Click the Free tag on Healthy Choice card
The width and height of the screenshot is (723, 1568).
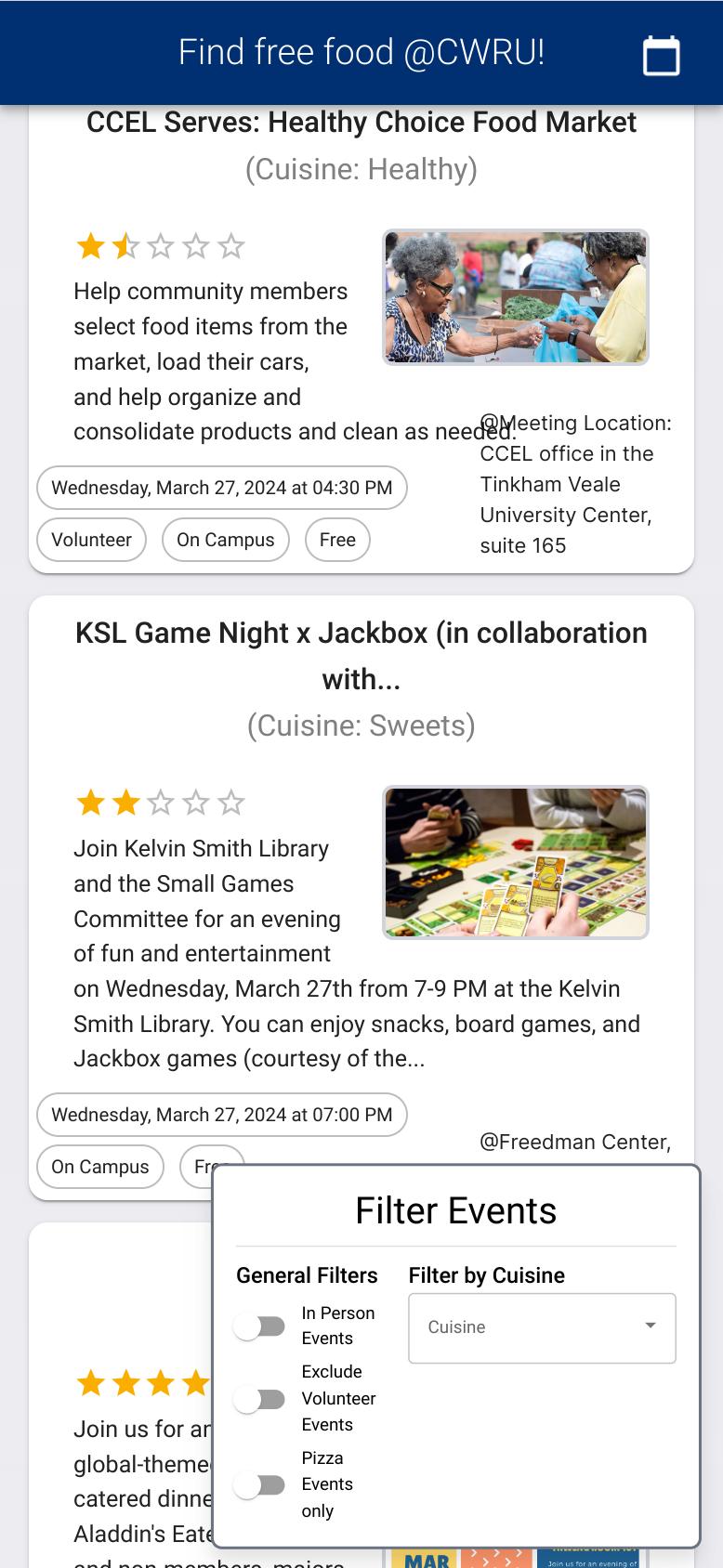pyautogui.click(x=337, y=540)
